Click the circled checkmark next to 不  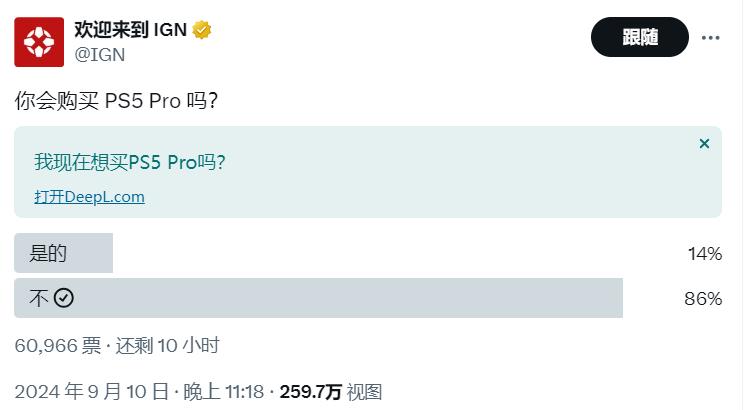[x=63, y=298]
